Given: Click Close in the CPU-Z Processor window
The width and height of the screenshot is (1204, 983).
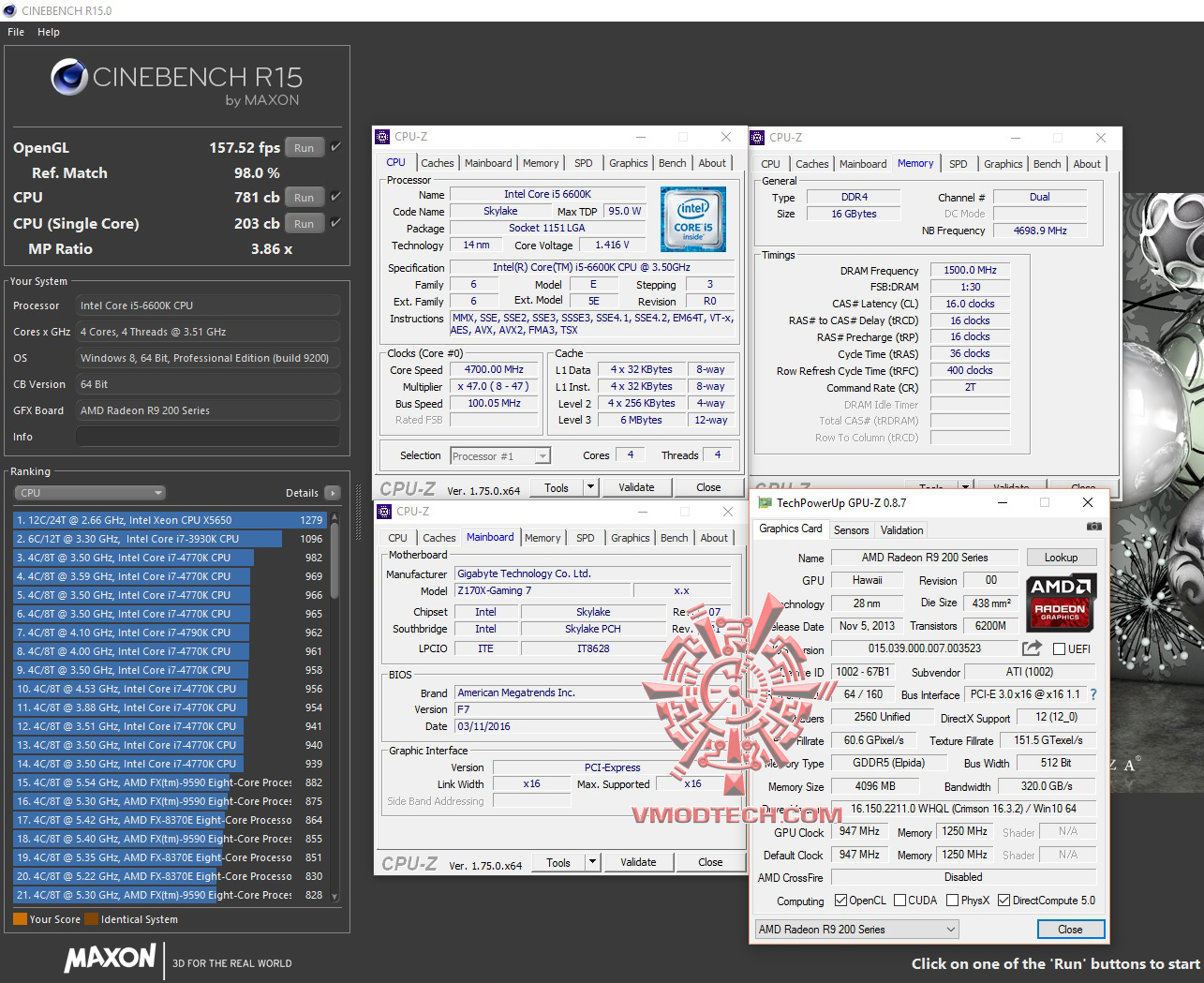Looking at the screenshot, I should point(708,487).
